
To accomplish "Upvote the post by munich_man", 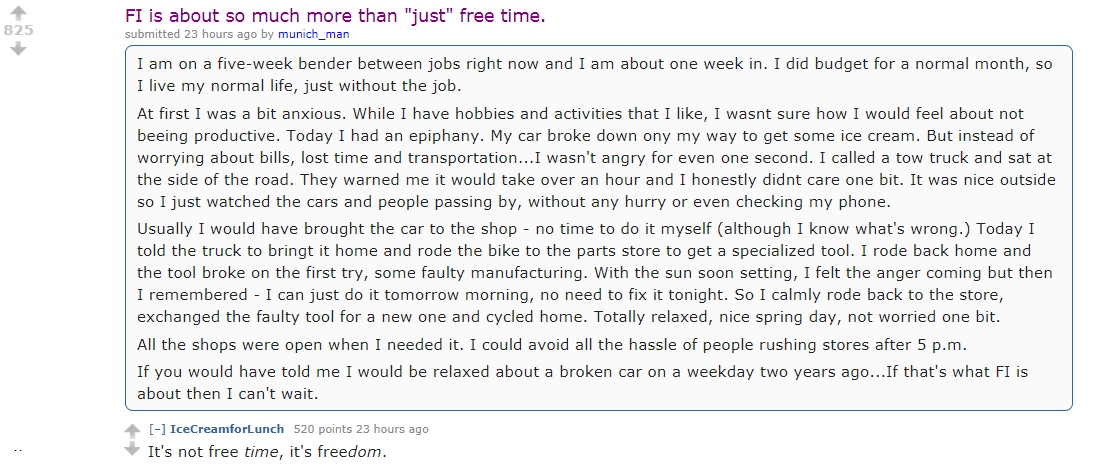I will tap(18, 14).
